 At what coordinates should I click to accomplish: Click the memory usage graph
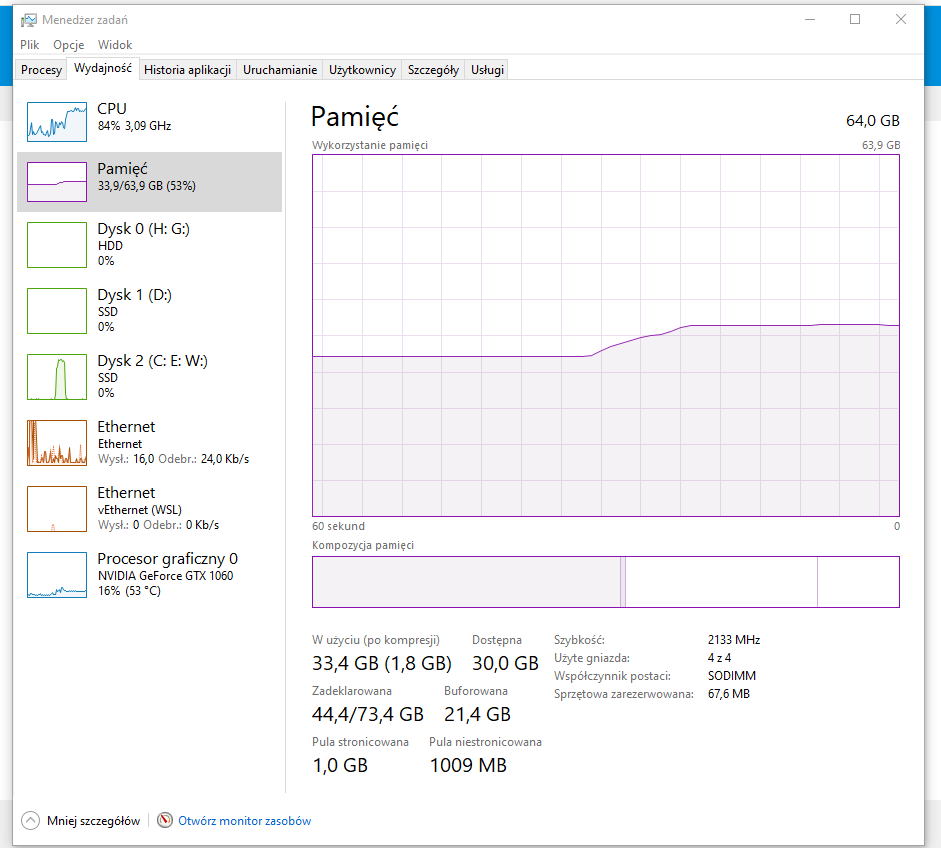coord(606,335)
